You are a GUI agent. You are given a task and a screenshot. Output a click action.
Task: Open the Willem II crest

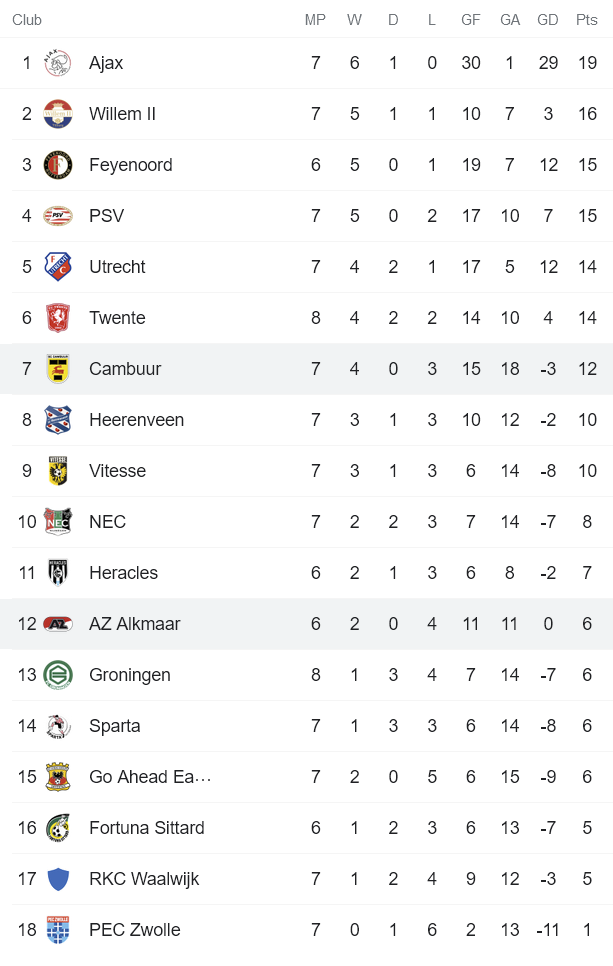tap(58, 113)
